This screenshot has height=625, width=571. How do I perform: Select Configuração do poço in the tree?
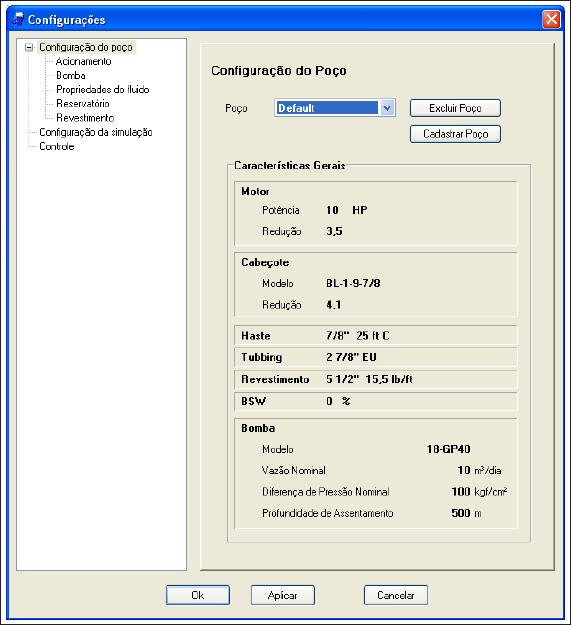point(86,47)
